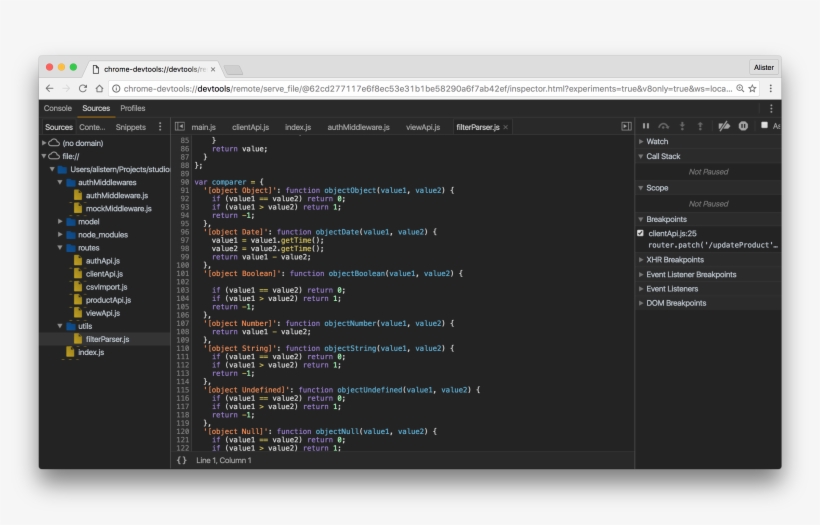
Task: Click the browser home icon
Action: tap(99, 88)
